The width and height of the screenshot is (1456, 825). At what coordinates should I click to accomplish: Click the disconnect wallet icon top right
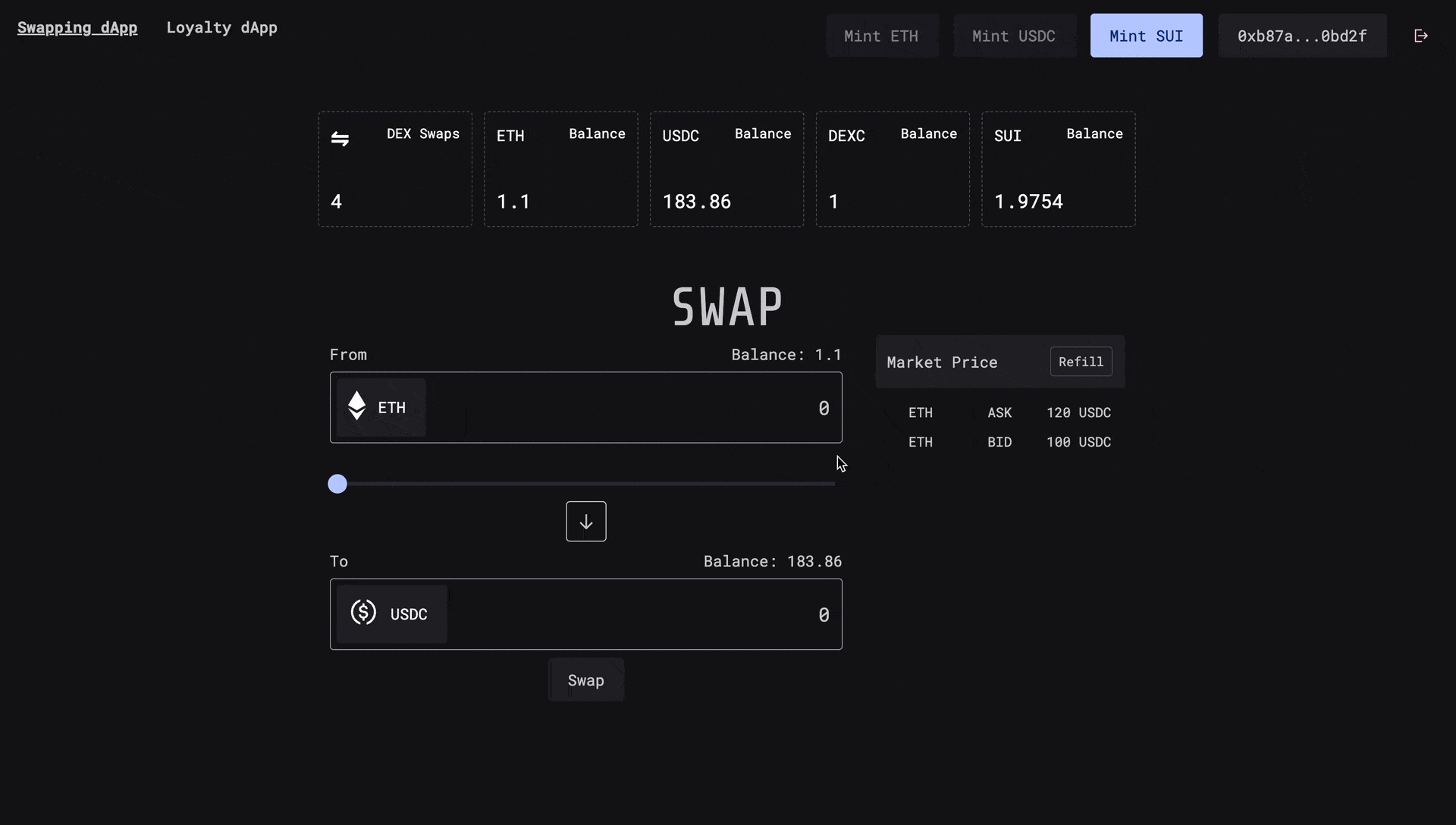coord(1420,35)
